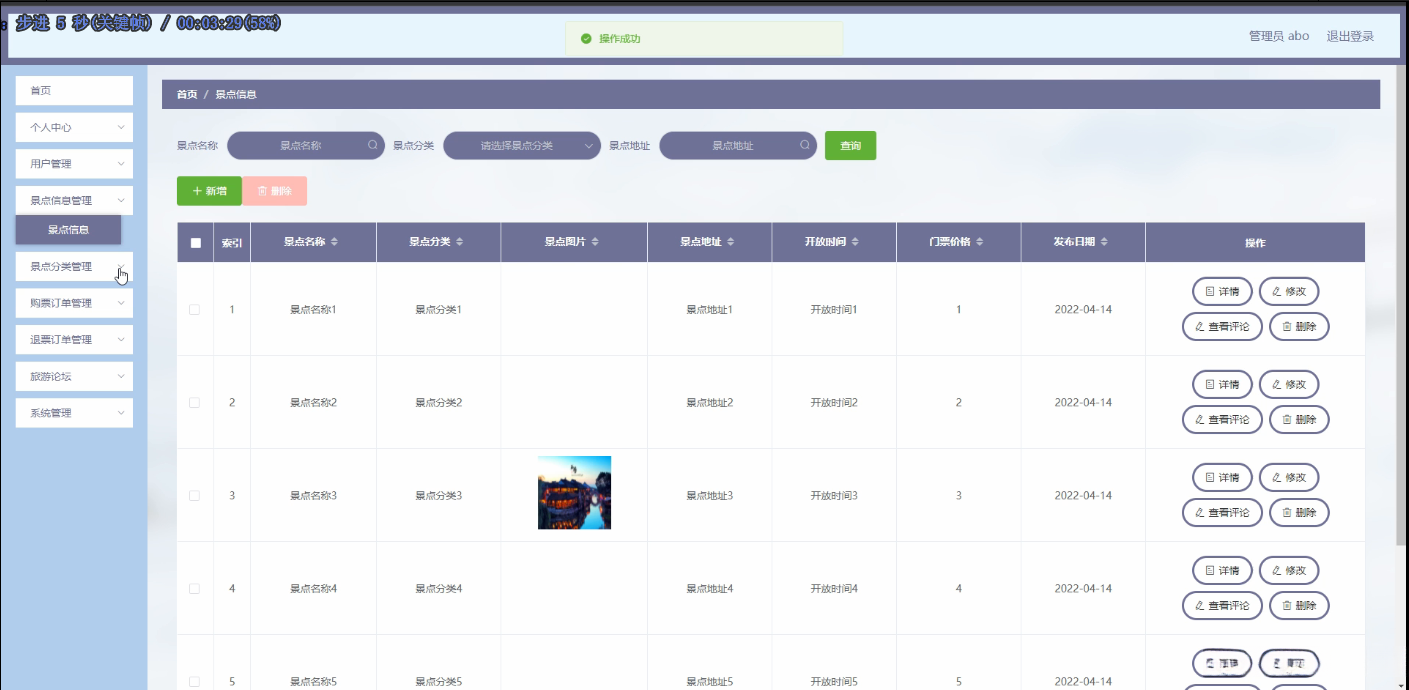The height and width of the screenshot is (690, 1409).
Task: Expand 景点分类管理 sidebar menu
Action: [x=74, y=267]
